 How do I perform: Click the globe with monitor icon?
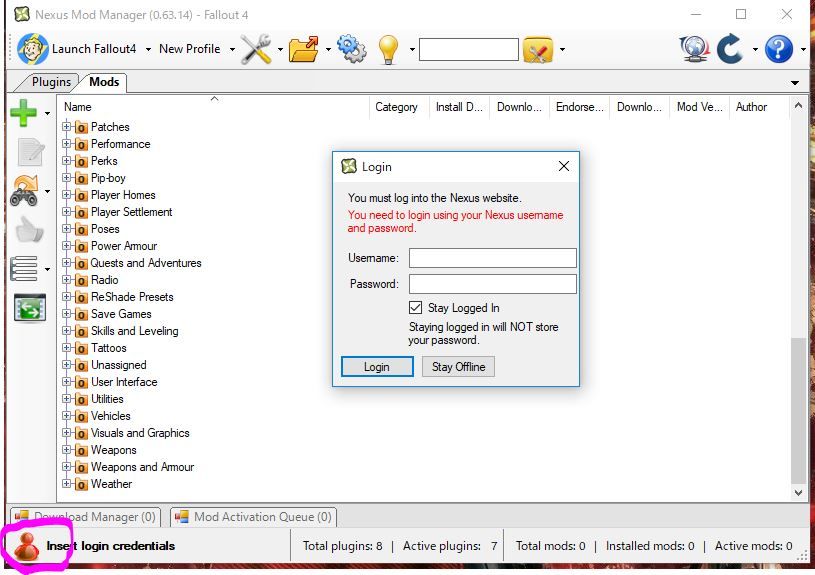click(693, 49)
